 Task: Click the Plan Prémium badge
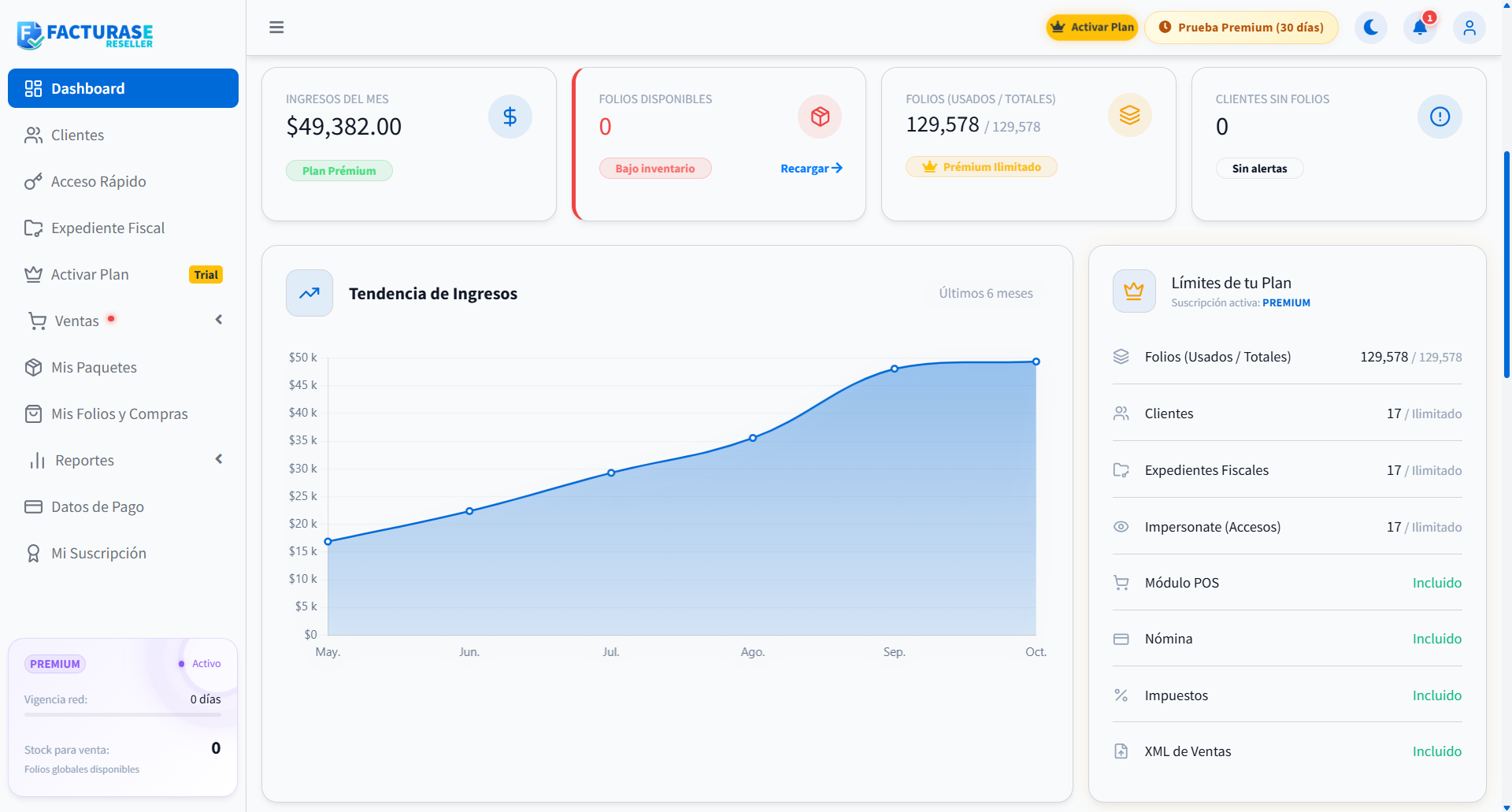coord(339,171)
